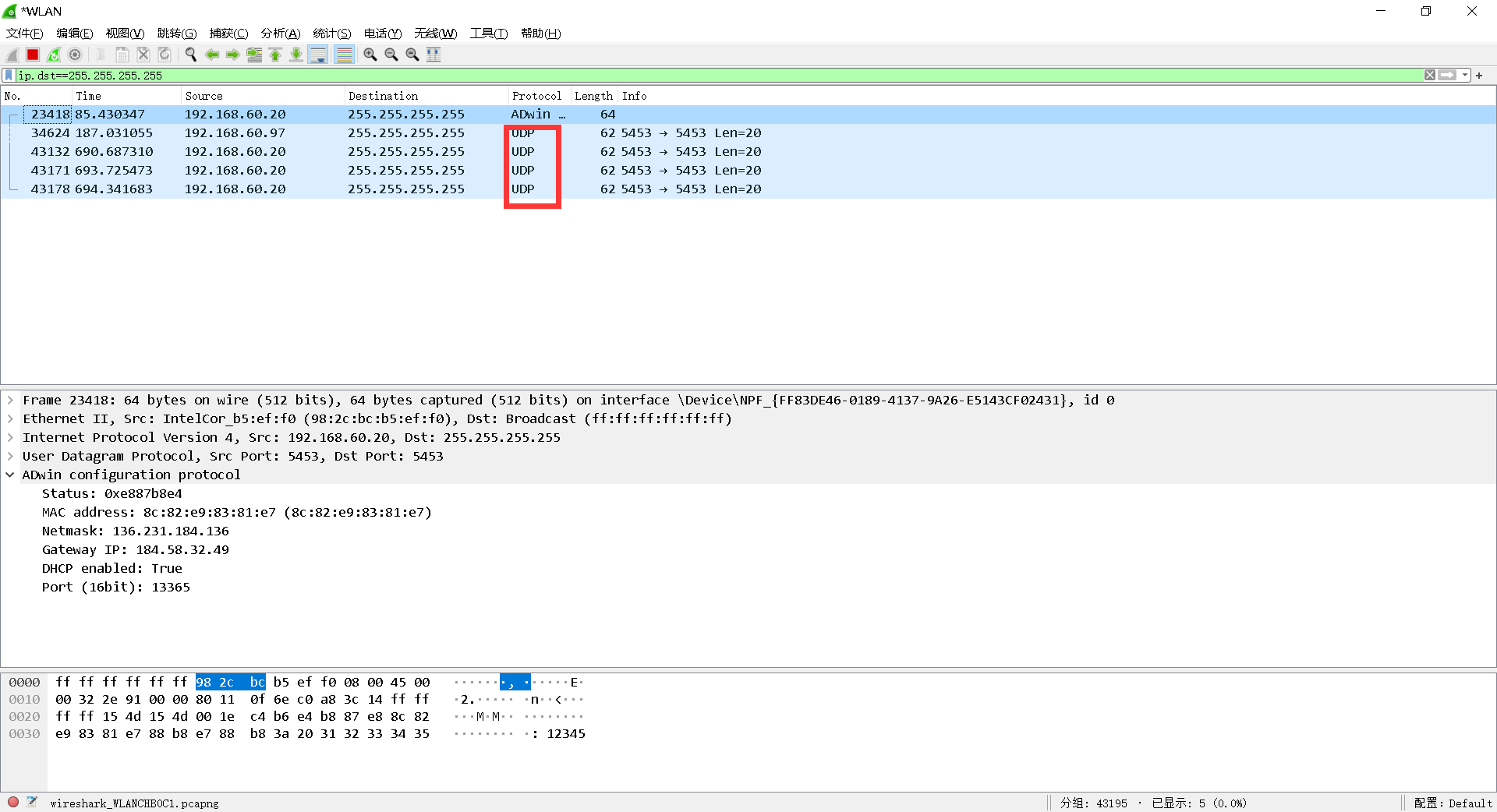Select the MAC address field line

click(x=237, y=513)
